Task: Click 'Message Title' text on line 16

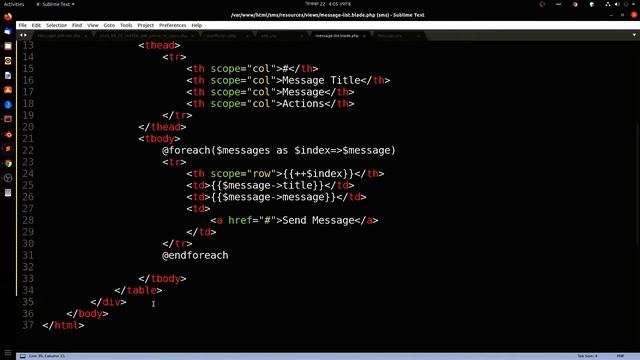Action: (321, 80)
